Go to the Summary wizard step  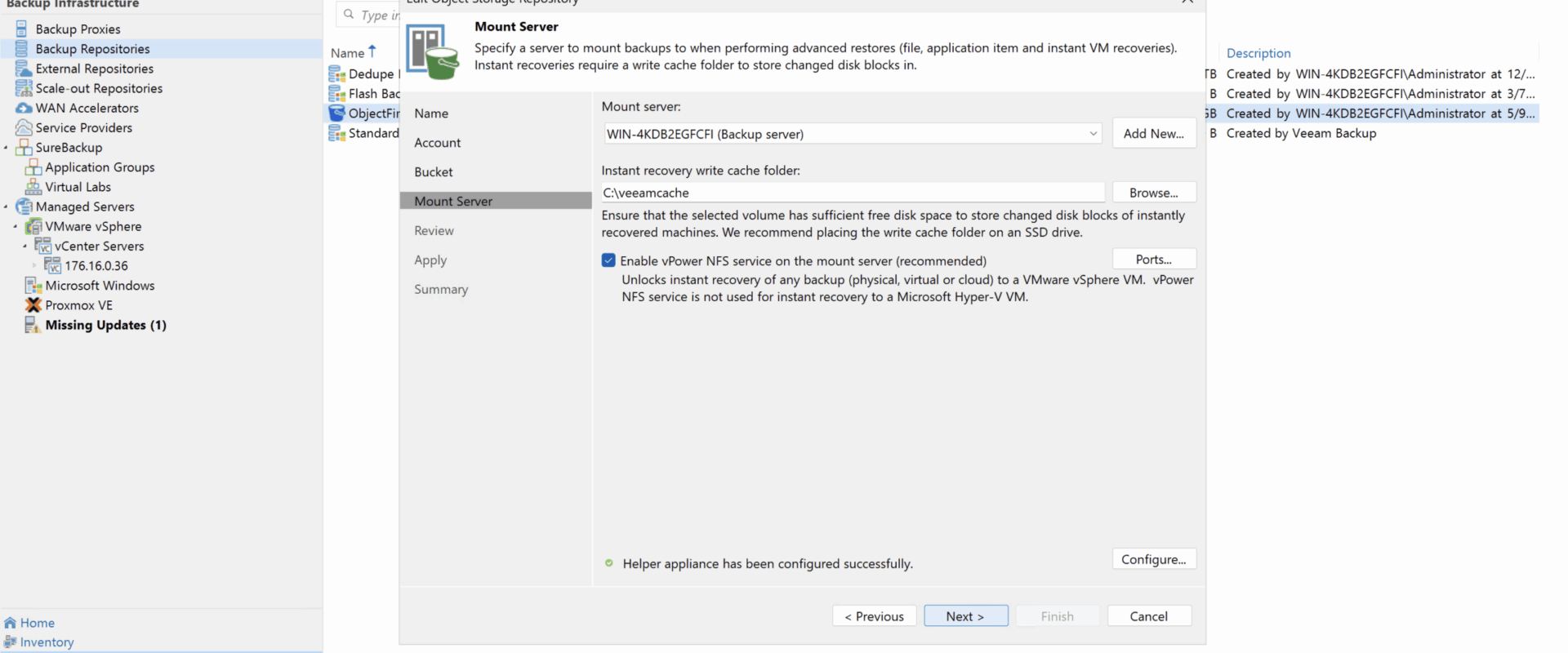point(441,289)
